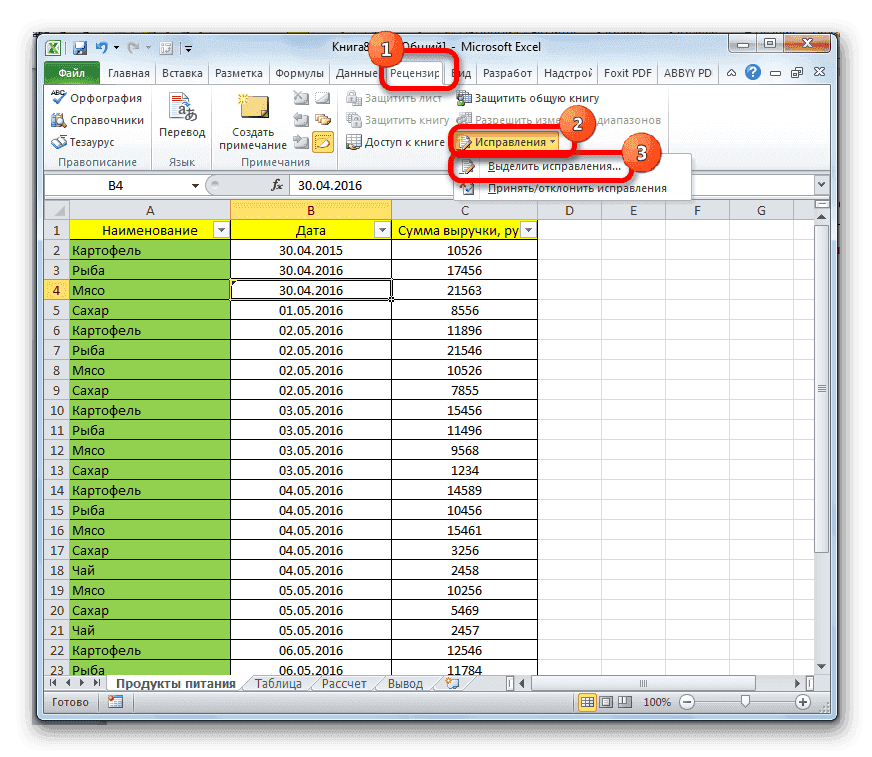Open Доступ к книге sharing settings
Screen dimensions: 872x757
[x=396, y=141]
